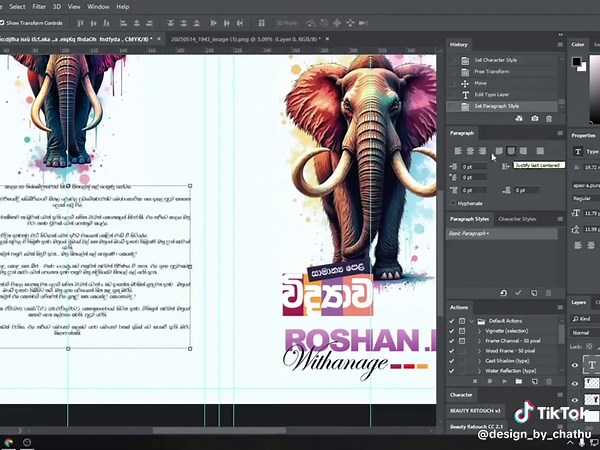
Task: Click the Add space after paragraph field
Action: tap(527, 190)
